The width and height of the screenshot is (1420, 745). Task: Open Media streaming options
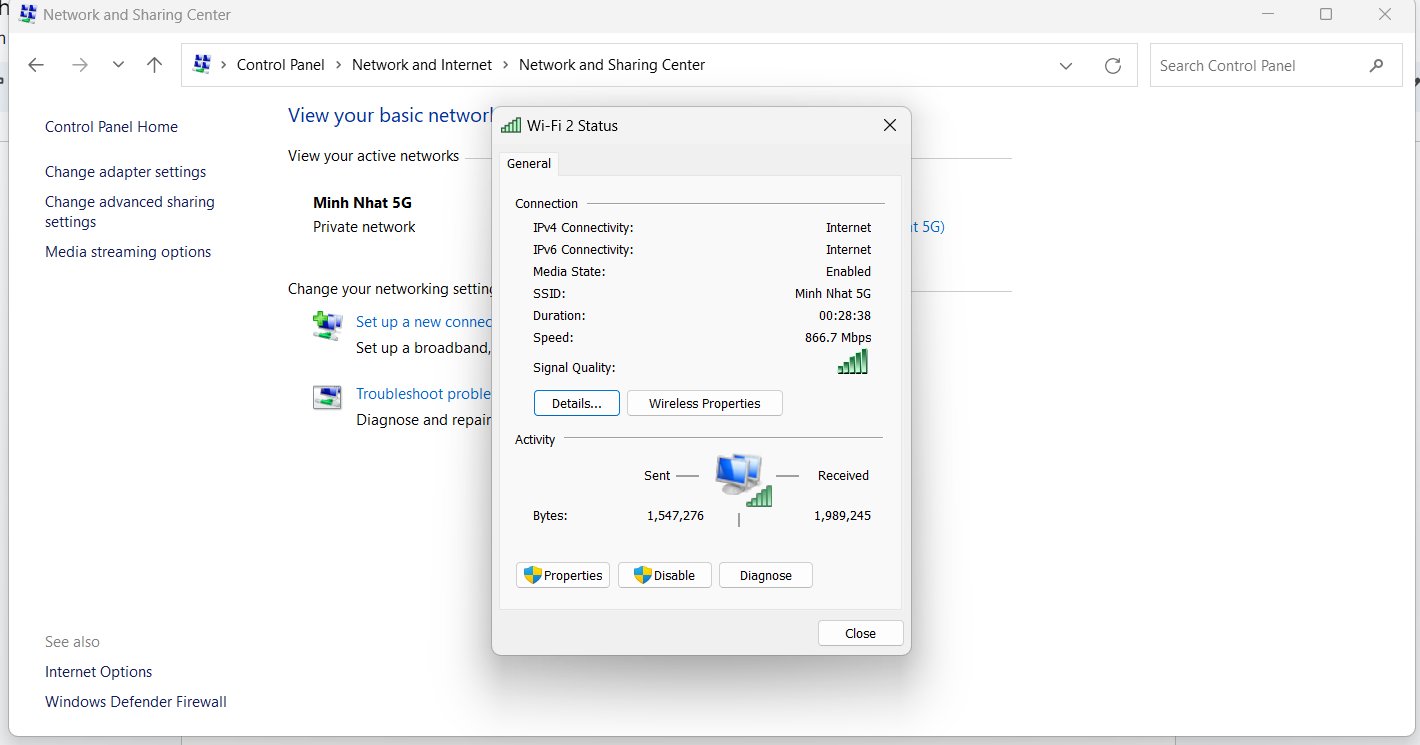[128, 252]
